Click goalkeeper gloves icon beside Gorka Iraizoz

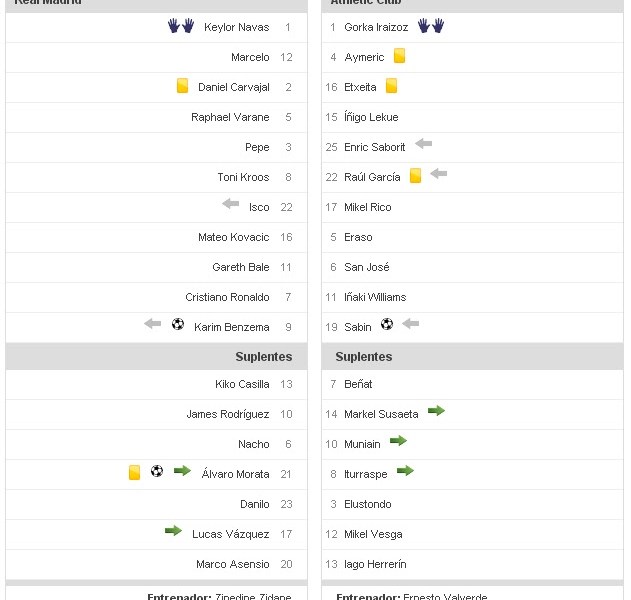coord(431,26)
